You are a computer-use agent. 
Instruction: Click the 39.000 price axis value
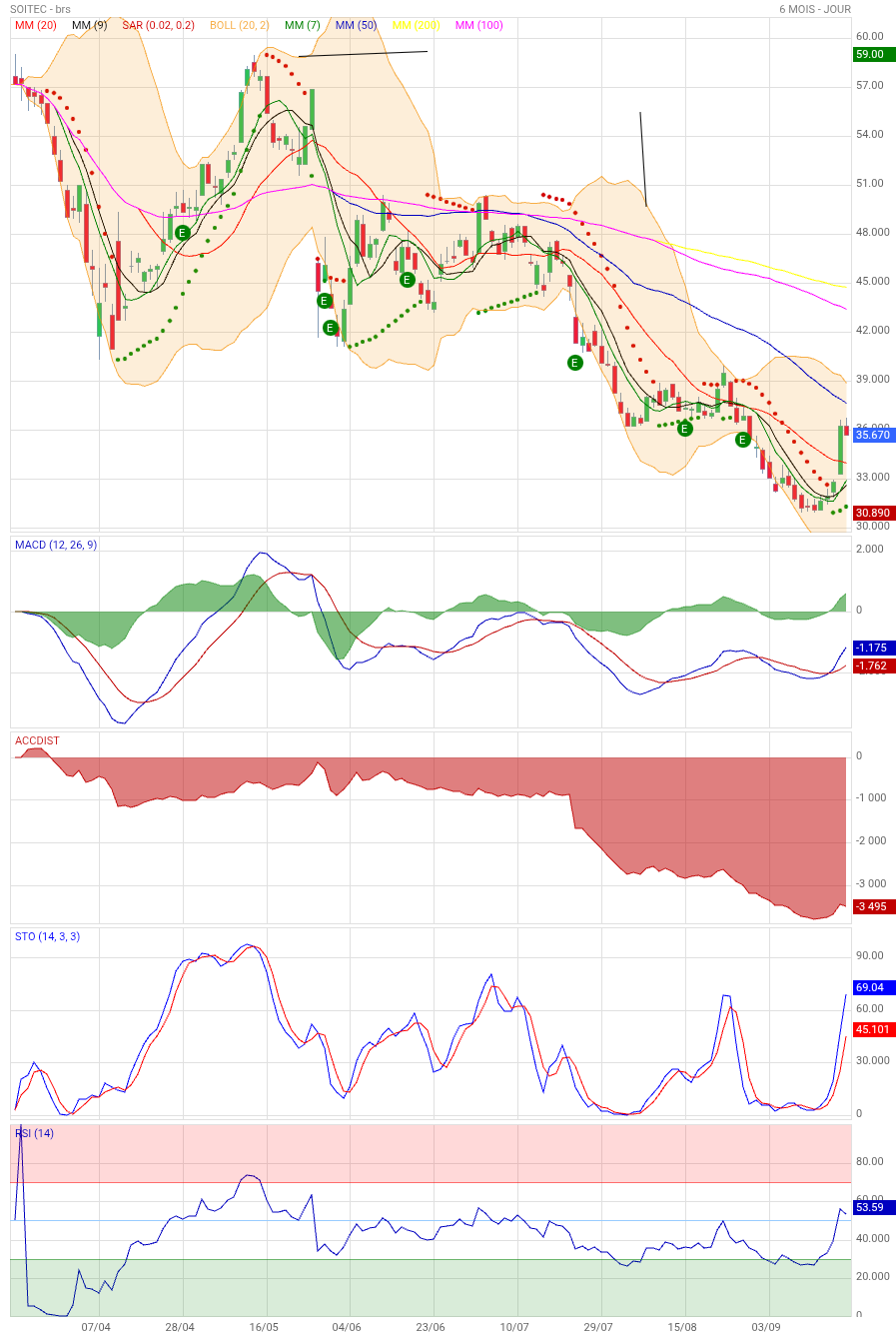click(873, 379)
